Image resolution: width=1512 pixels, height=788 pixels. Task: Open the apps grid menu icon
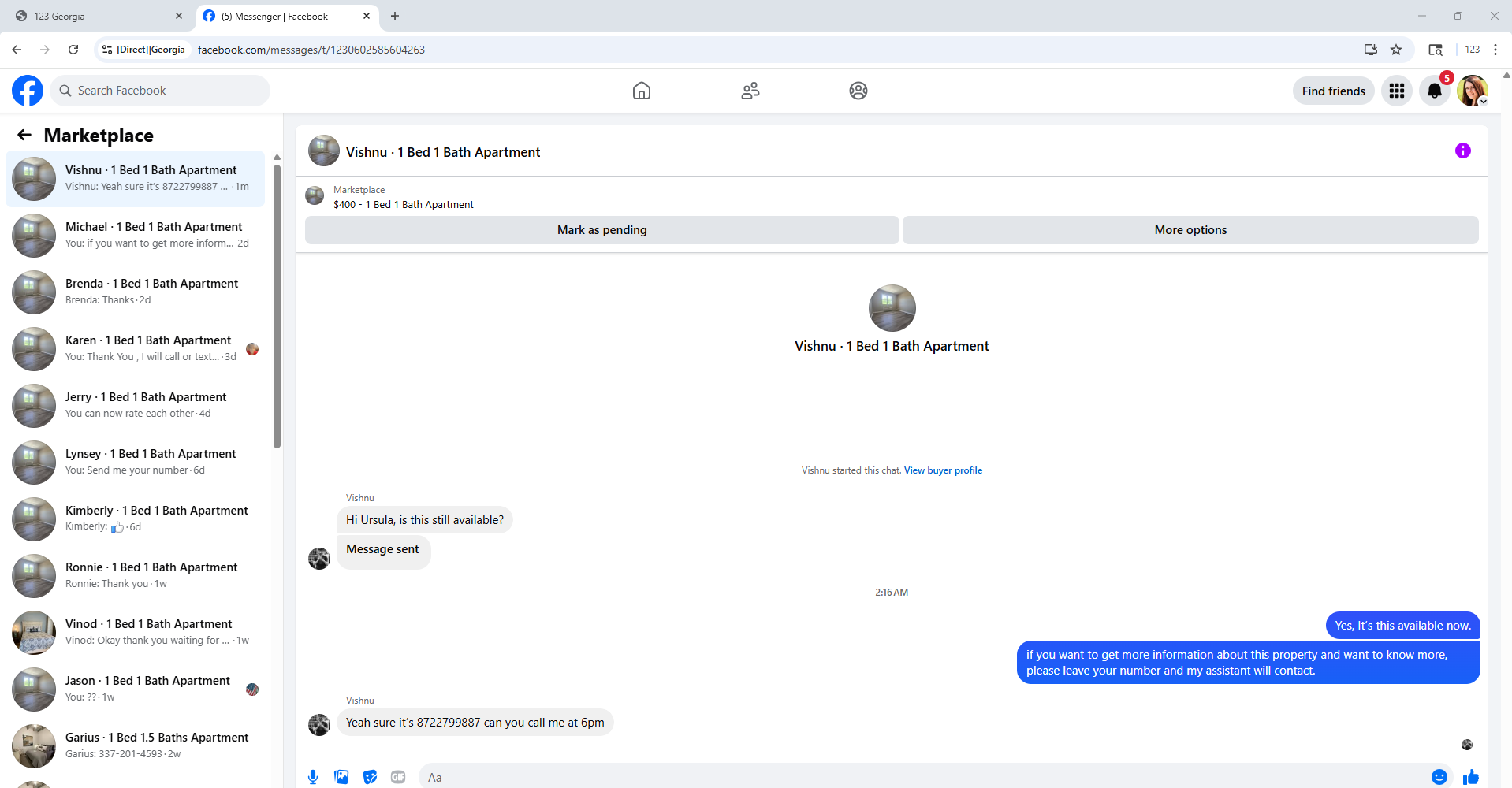(x=1397, y=91)
